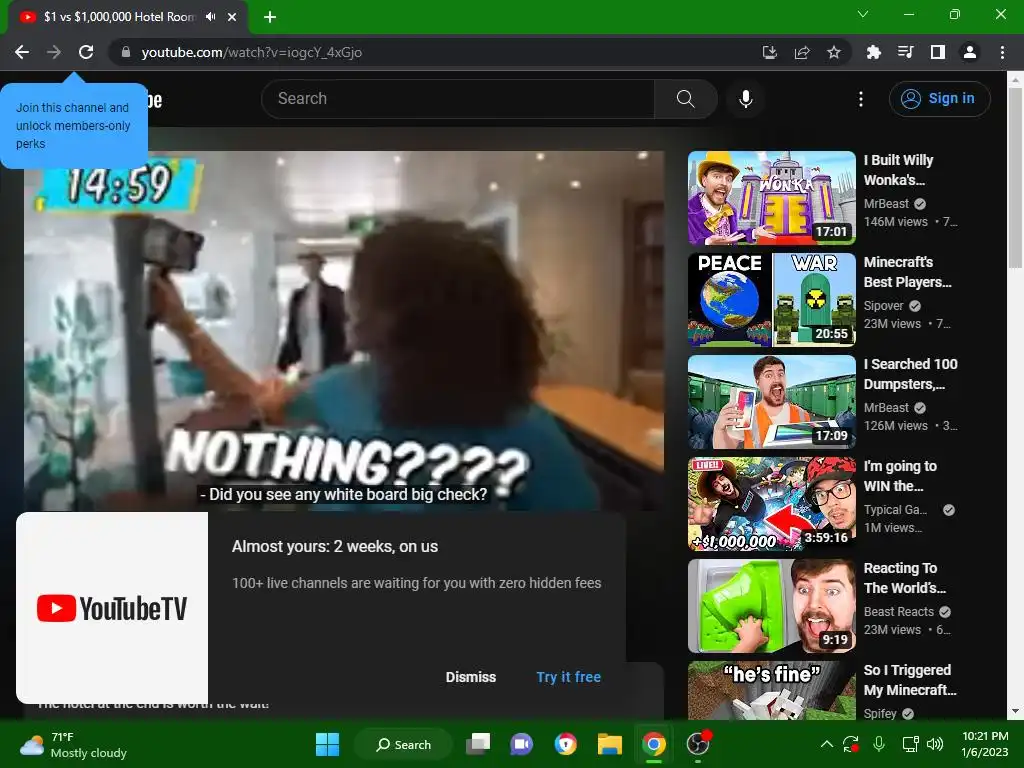Open the YouTube settings three-dot menu
The image size is (1024, 768).
[861, 99]
